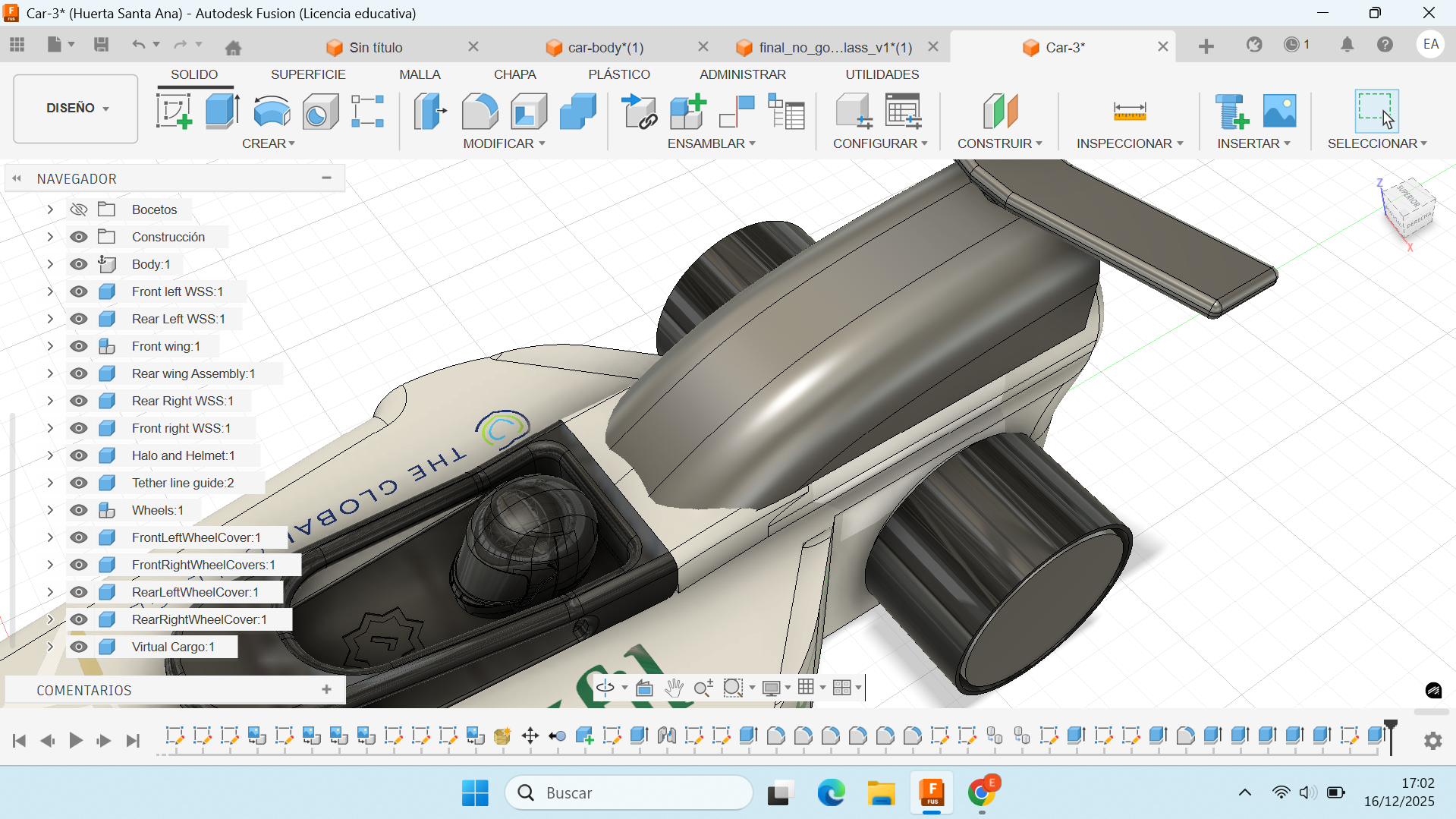Select the Revolve tool icon

click(x=272, y=112)
